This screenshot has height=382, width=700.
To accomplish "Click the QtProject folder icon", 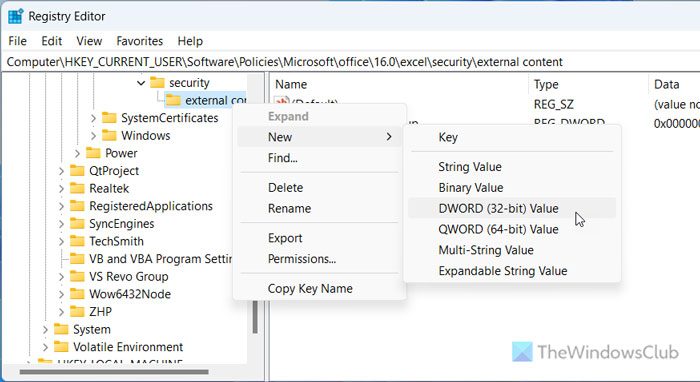I will tap(77, 170).
